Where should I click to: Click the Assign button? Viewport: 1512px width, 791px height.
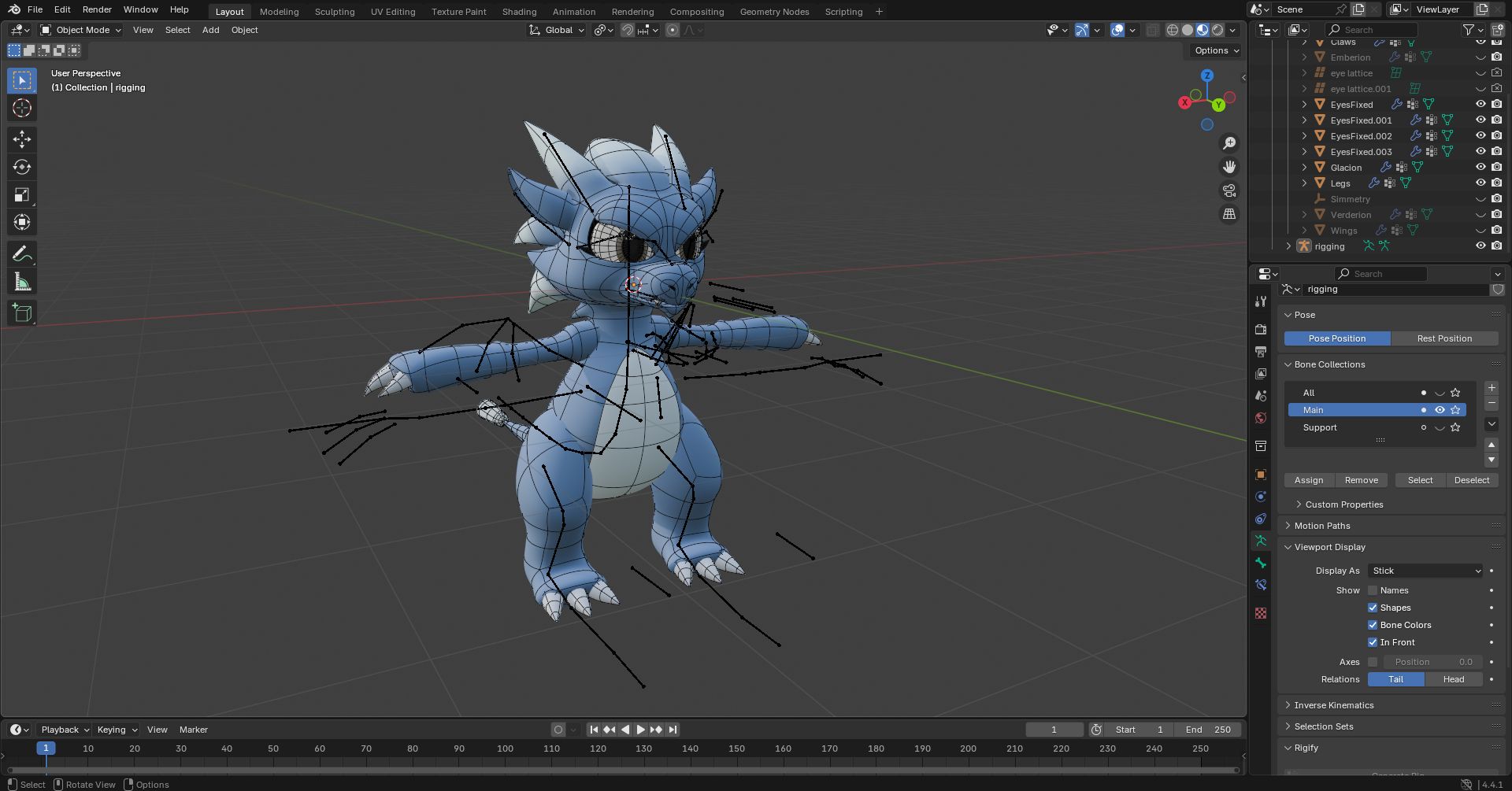[x=1309, y=480]
